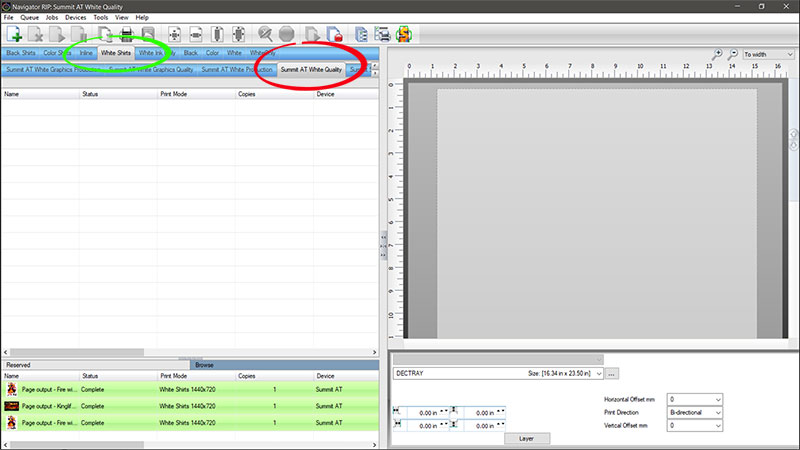Viewport: 800px width, 450px height.
Task: Click the grey printer icon after the black printer
Action: 148,34
